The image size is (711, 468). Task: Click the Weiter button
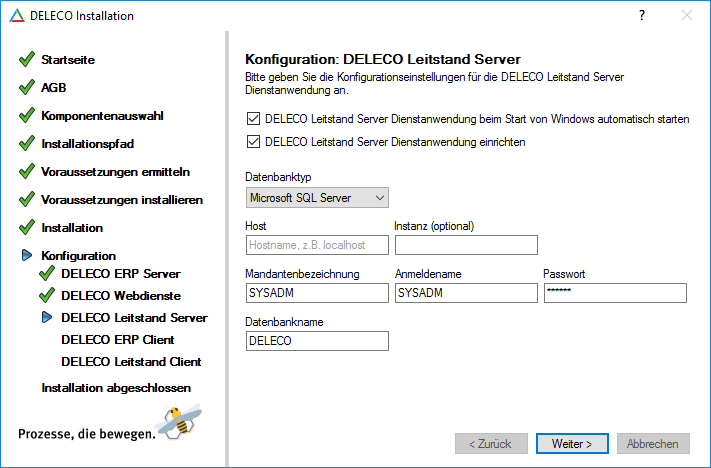coord(572,444)
